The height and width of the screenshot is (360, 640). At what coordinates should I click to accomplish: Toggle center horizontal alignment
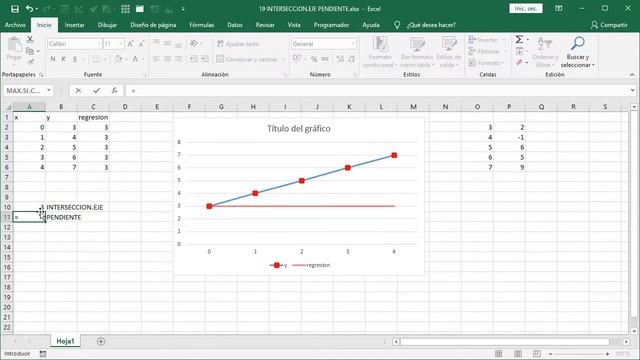[x=167, y=59]
